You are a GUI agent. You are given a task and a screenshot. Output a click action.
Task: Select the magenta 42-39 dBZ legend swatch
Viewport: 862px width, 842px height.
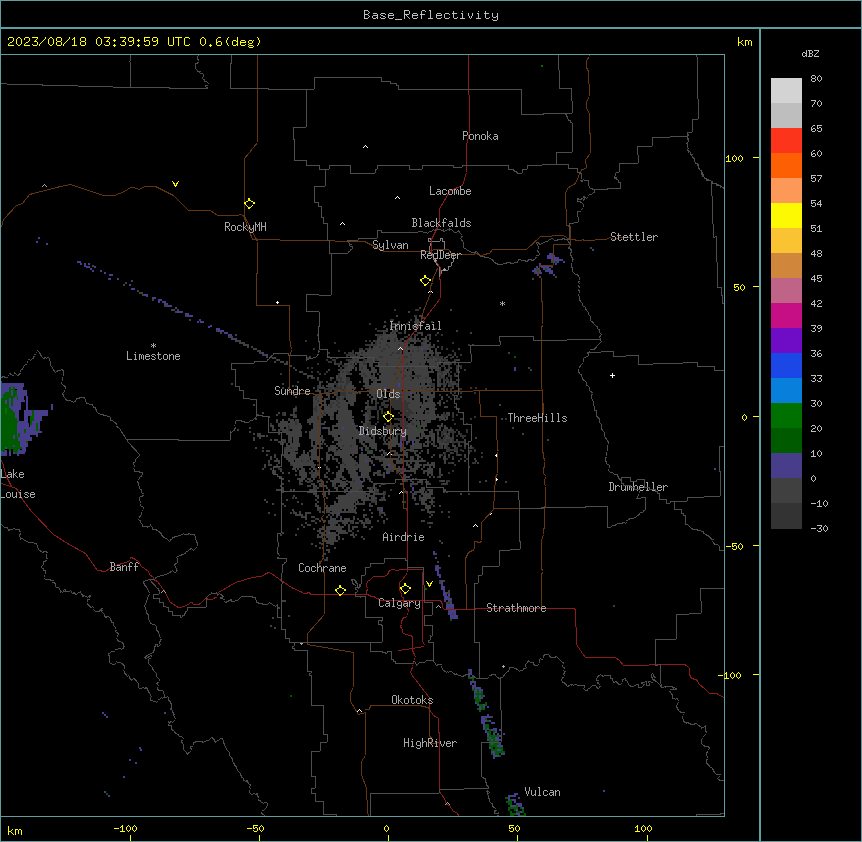786,315
